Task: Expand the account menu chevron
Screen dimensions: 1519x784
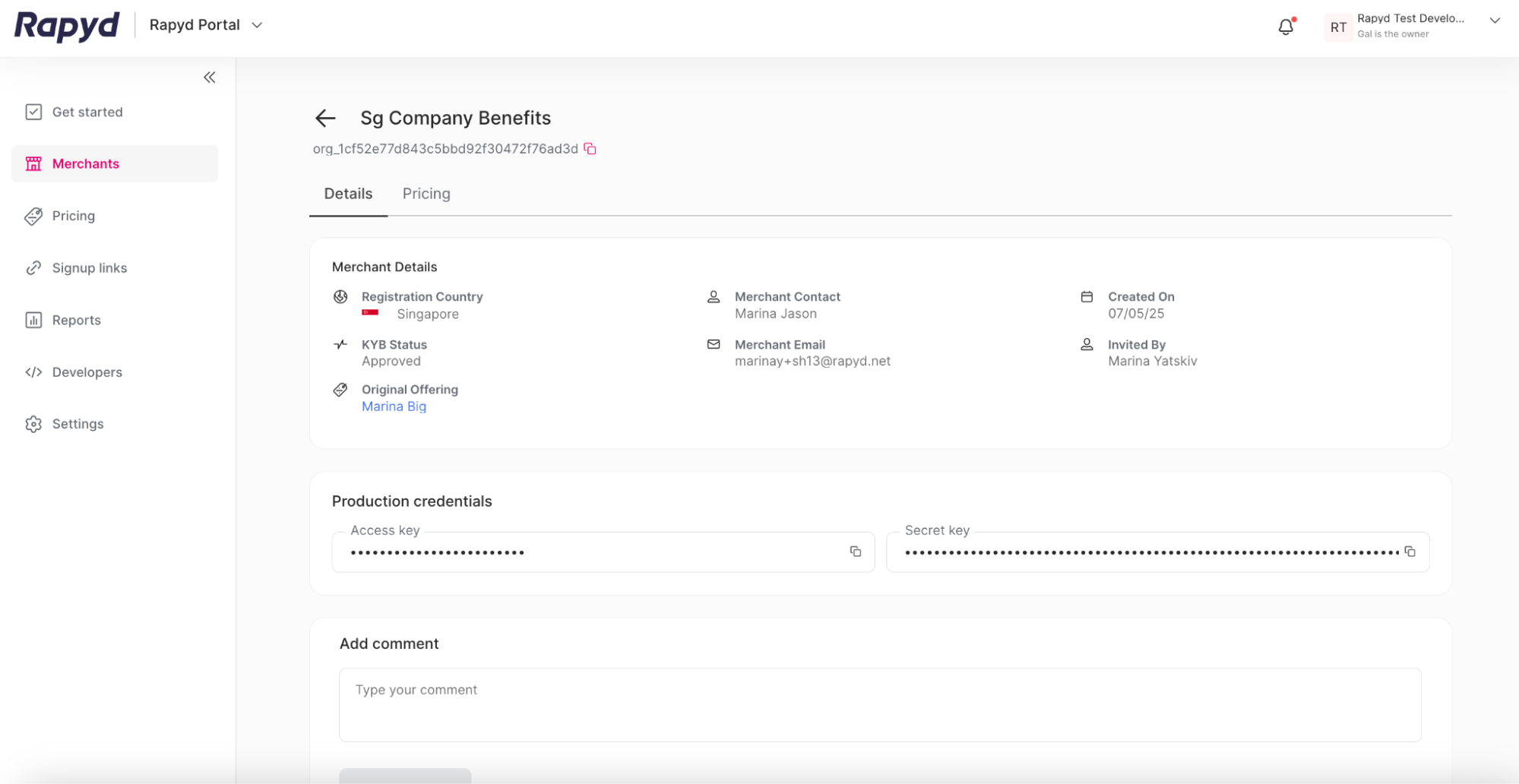Action: (1495, 21)
